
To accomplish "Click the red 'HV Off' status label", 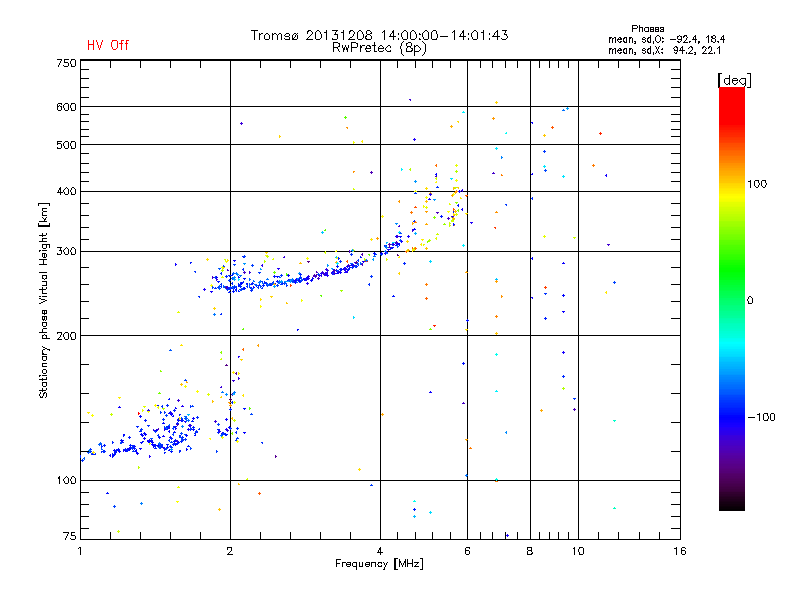I will pyautogui.click(x=108, y=45).
